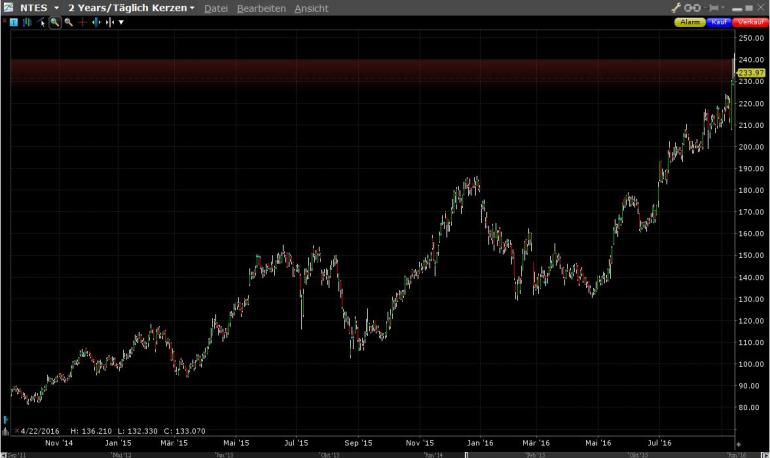Image resolution: width=770 pixels, height=458 pixels.
Task: Expand the toolbar overflow triangle
Action: [x=121, y=23]
